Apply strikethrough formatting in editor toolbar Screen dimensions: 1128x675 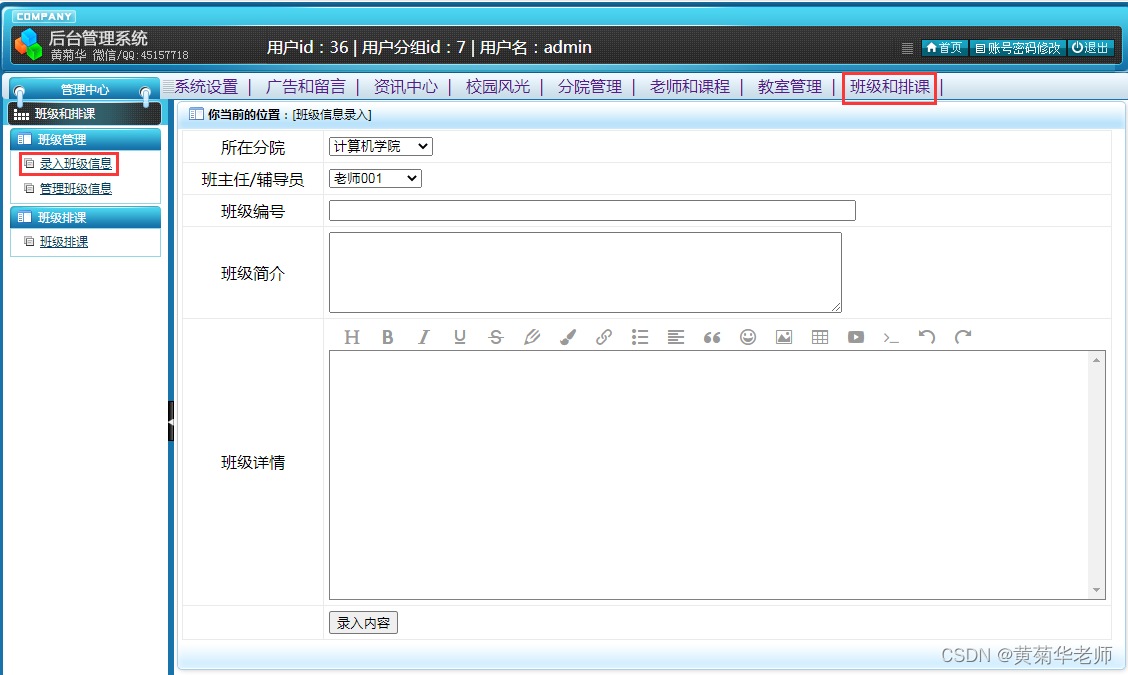496,337
